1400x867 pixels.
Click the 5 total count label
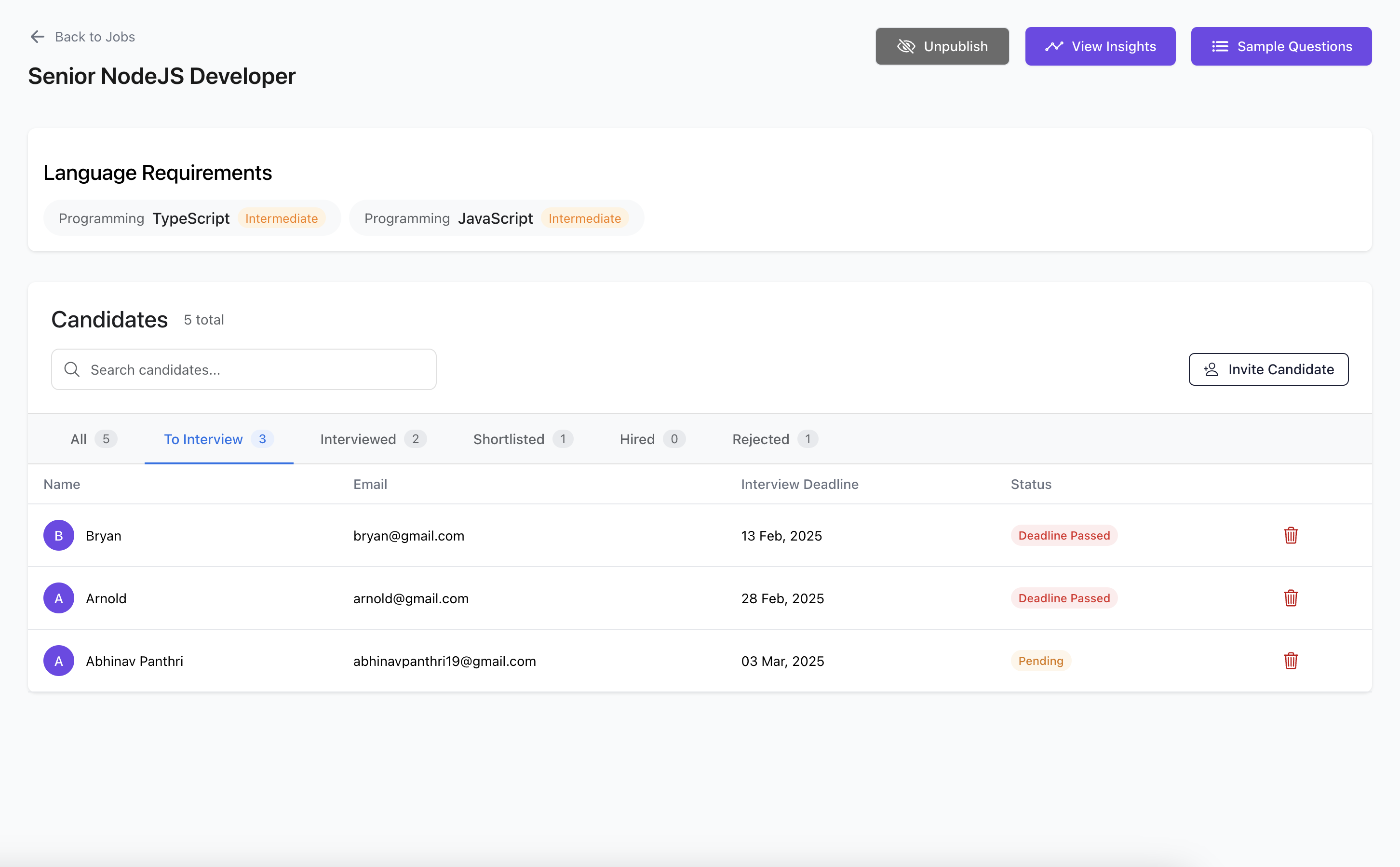(203, 320)
